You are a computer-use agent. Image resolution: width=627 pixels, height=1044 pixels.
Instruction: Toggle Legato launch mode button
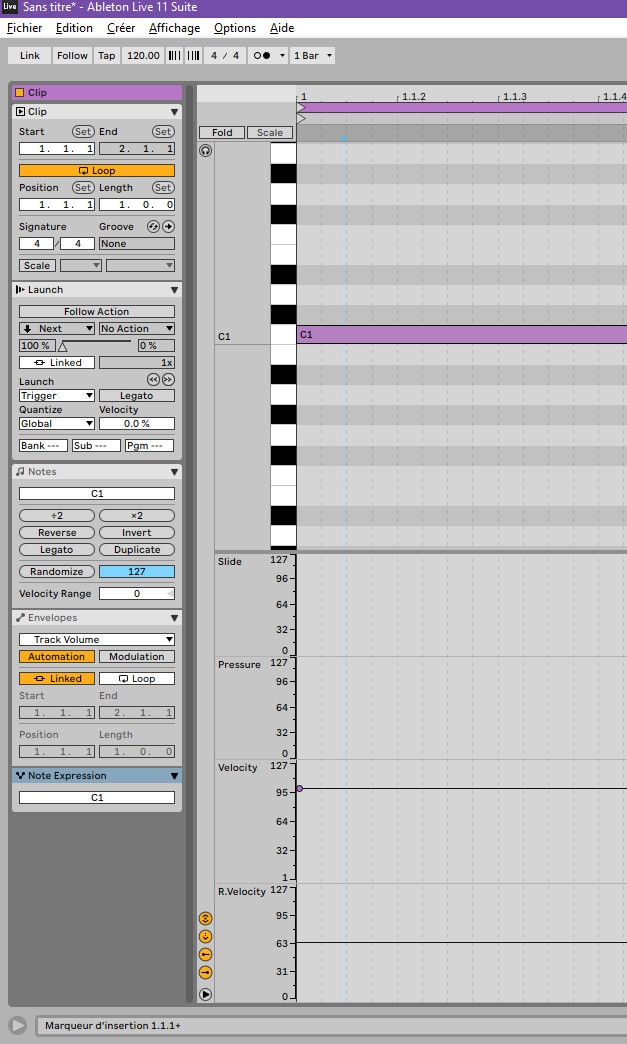[136, 395]
